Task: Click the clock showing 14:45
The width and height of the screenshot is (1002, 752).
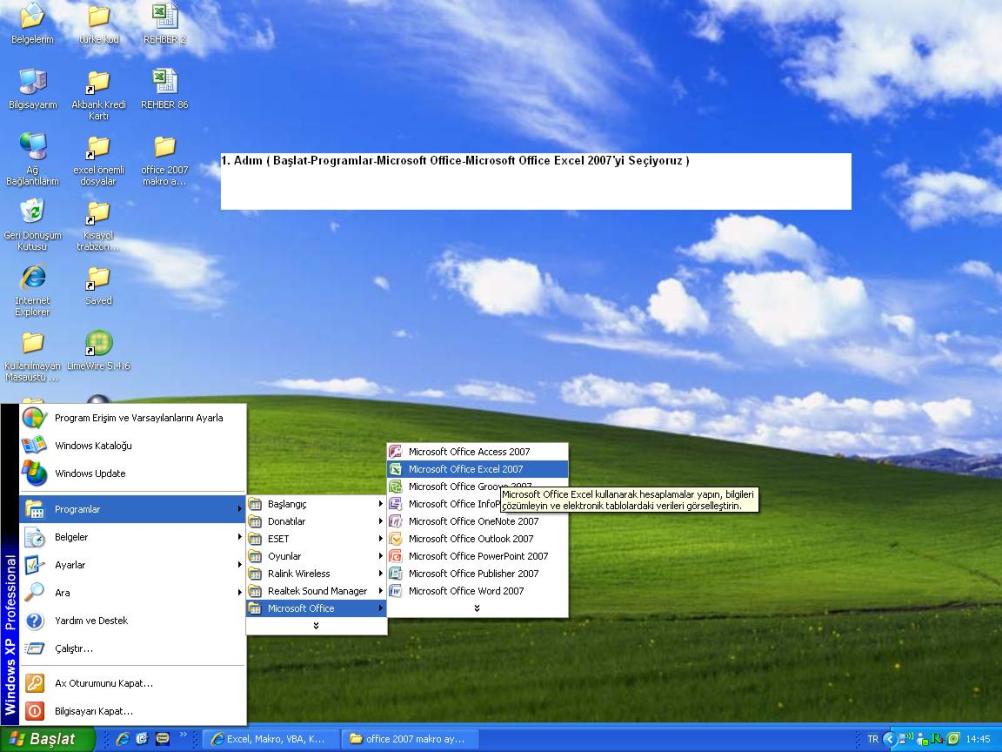Action: coord(978,739)
